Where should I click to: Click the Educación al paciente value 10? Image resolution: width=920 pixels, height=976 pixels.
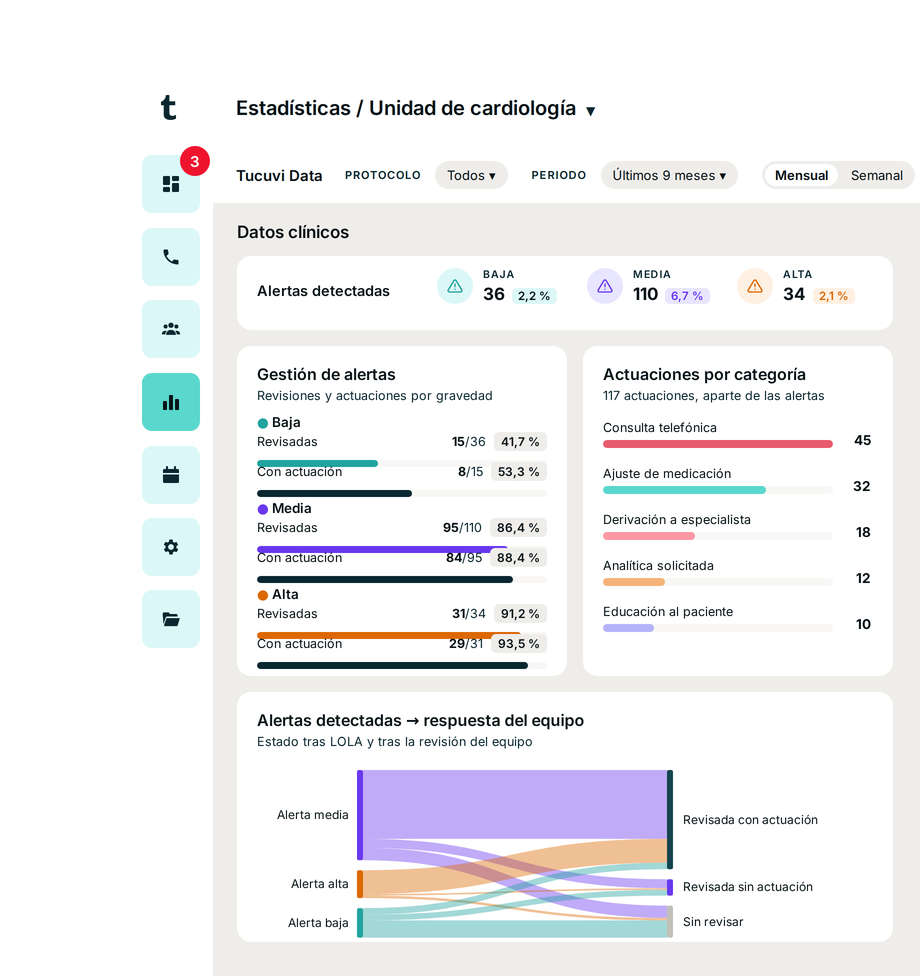pyautogui.click(x=863, y=625)
